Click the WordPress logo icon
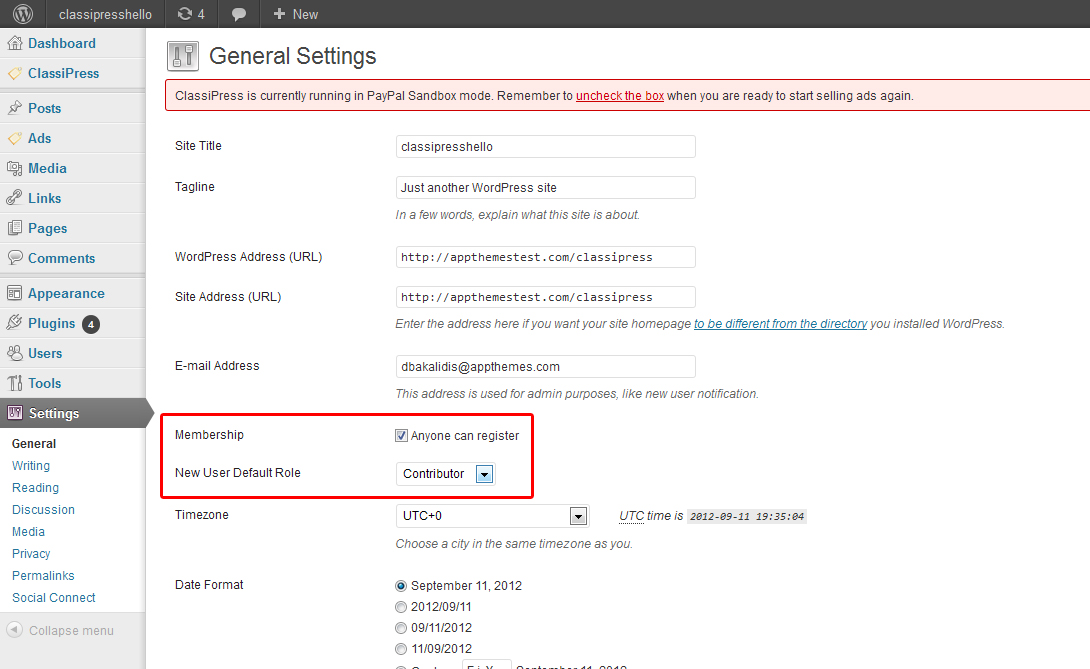Viewport: 1090px width, 669px height. click(x=23, y=14)
